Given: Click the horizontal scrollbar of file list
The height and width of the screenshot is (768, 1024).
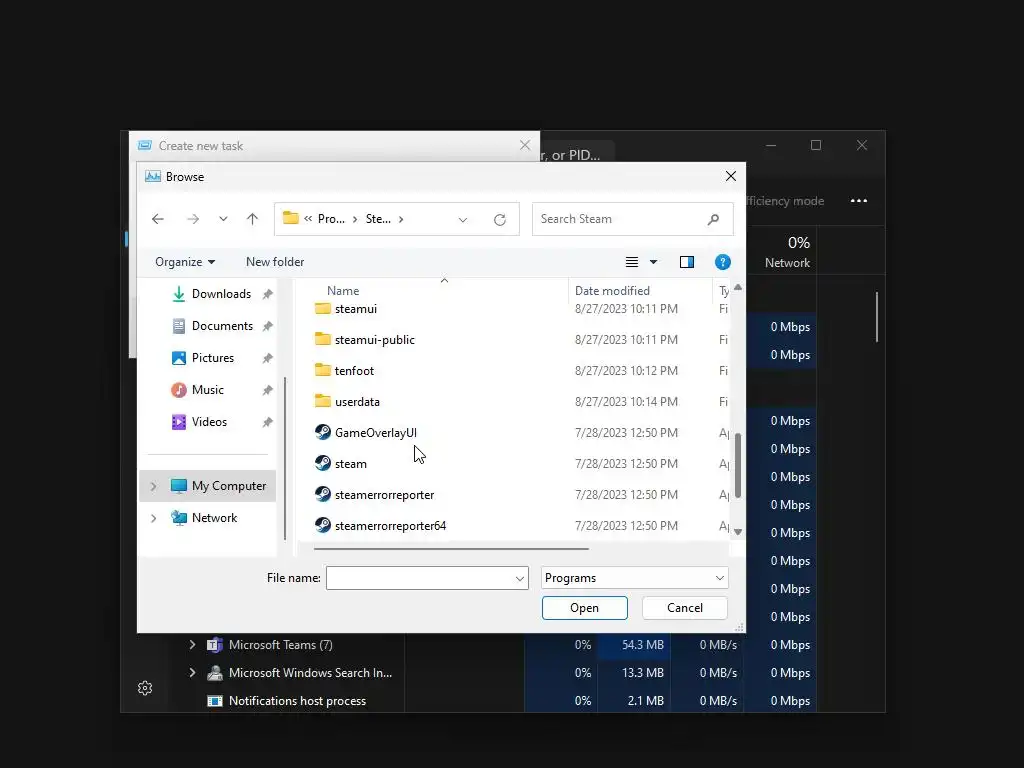Looking at the screenshot, I should pos(451,549).
